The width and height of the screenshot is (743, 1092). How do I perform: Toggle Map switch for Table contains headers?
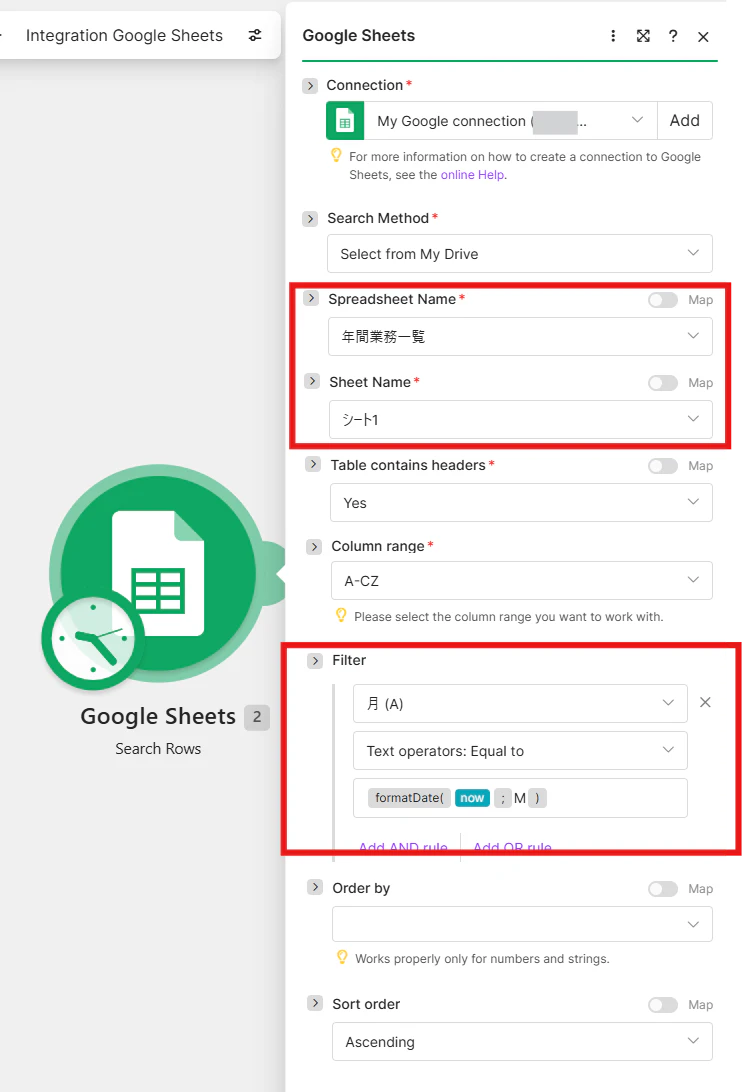[x=663, y=466]
